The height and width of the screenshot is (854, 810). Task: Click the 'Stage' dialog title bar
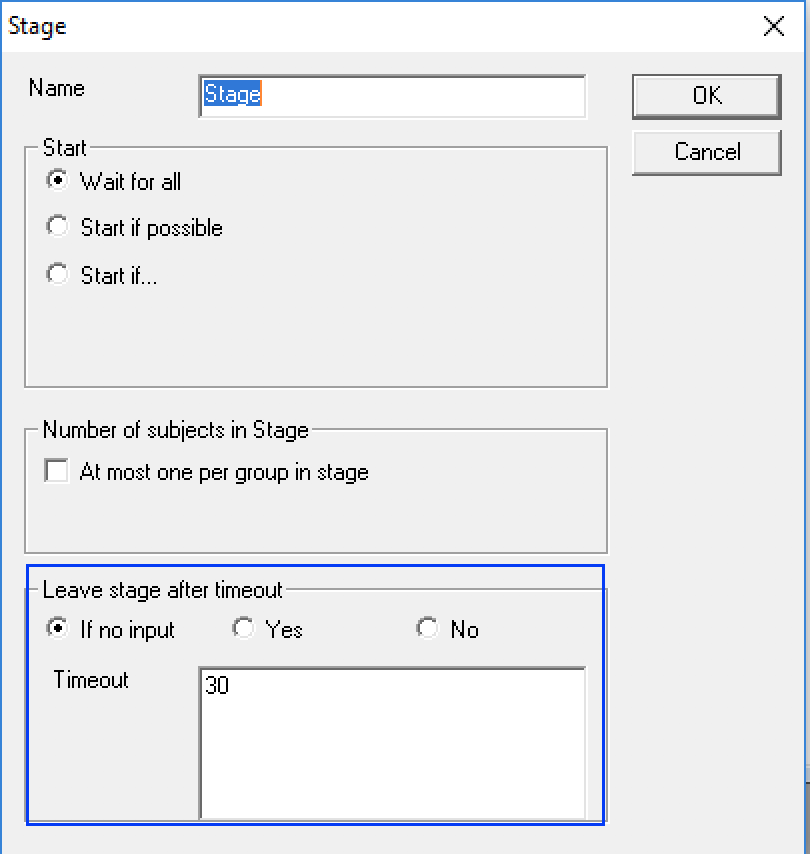300,27
